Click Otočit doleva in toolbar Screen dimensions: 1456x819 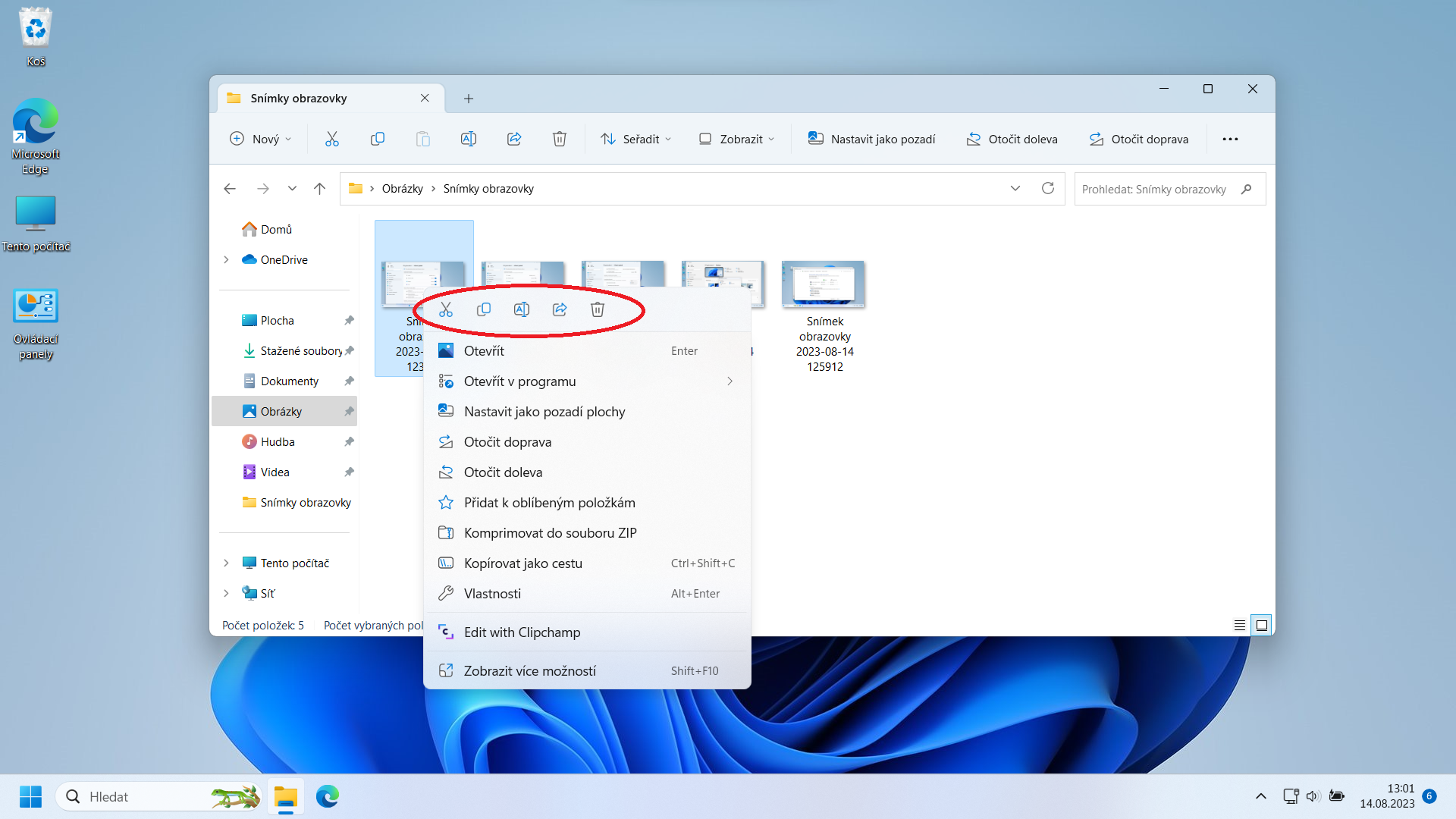[1012, 139]
